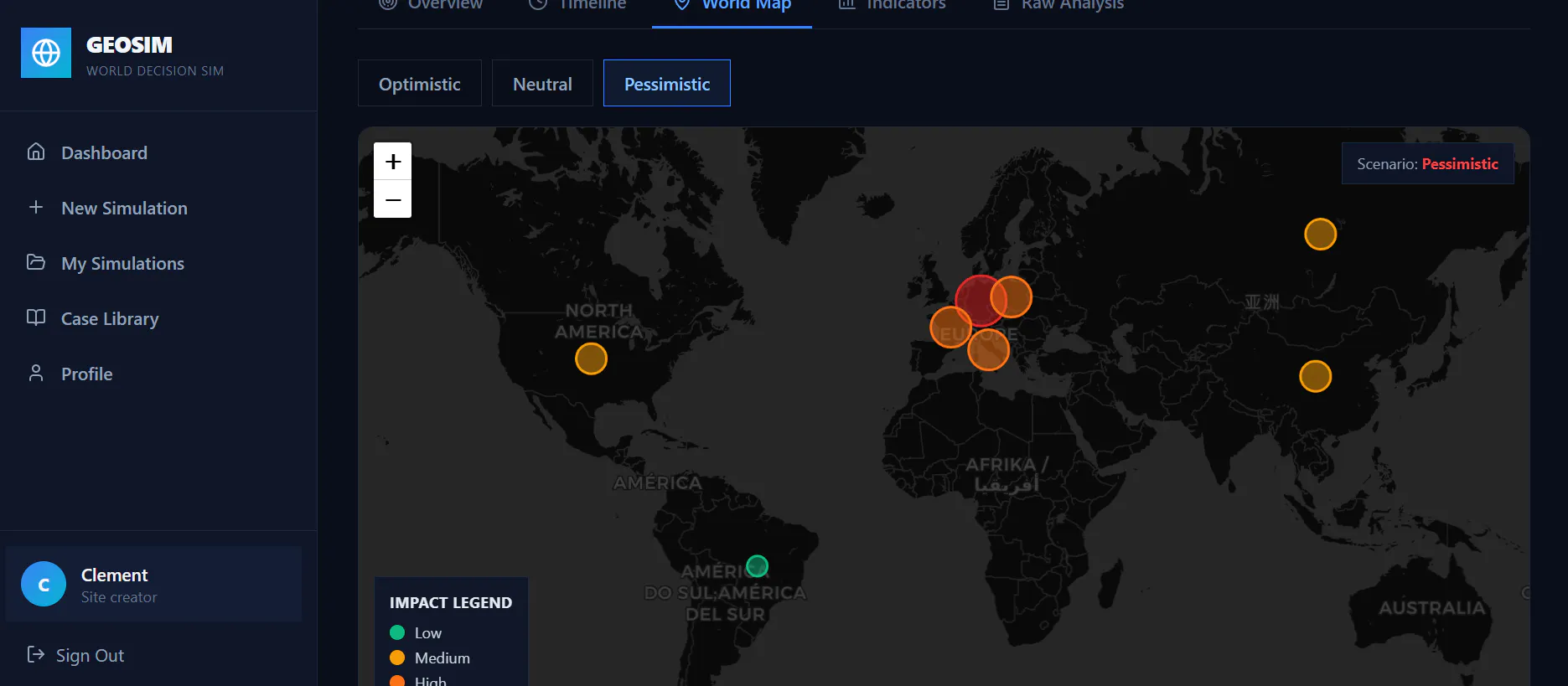Click the Scenario: Pessimistic badge

[1427, 163]
